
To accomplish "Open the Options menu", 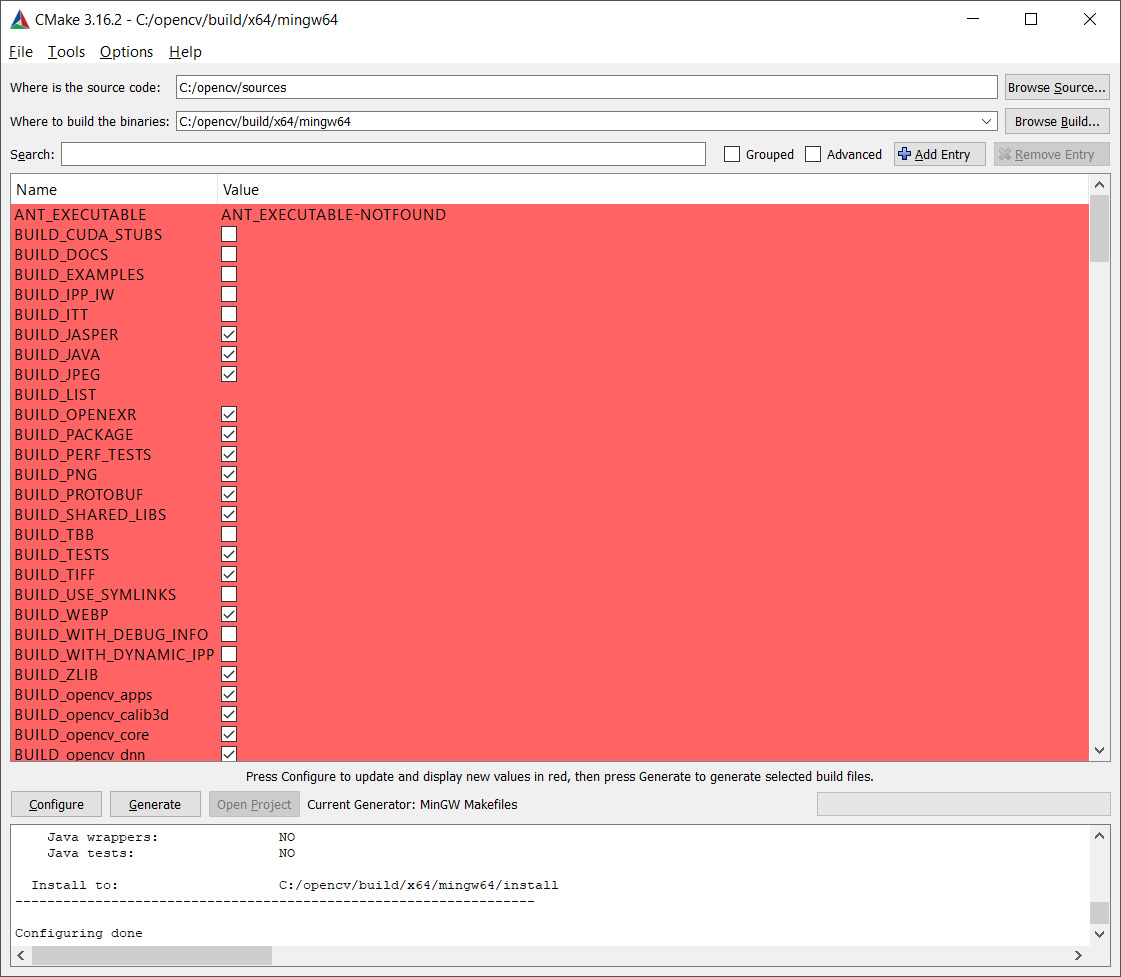I will tap(127, 51).
